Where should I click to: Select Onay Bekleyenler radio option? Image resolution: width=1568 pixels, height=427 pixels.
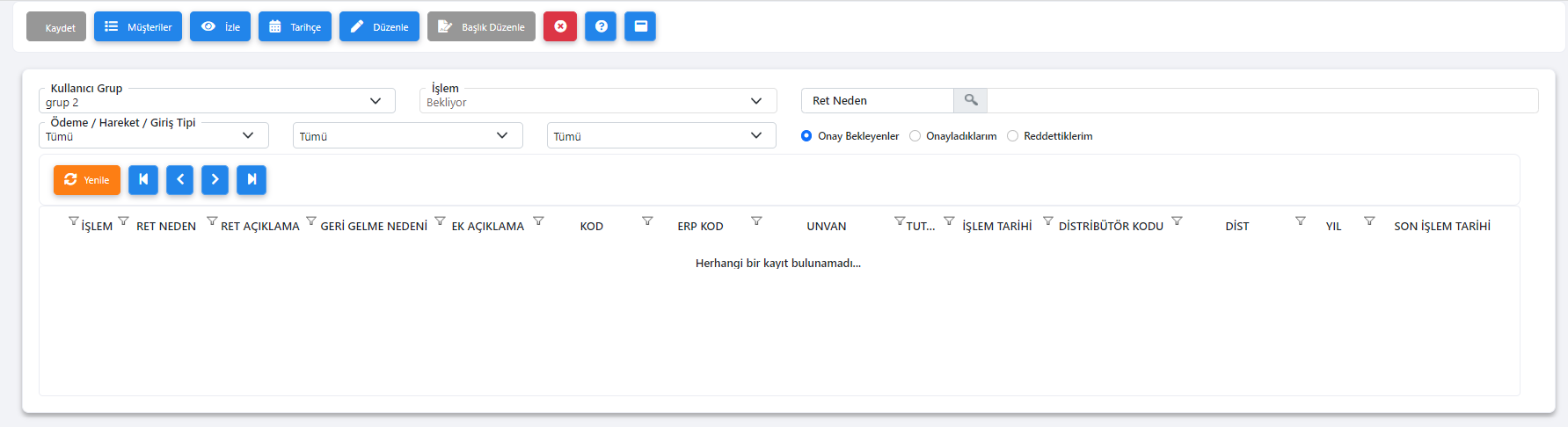(x=806, y=136)
